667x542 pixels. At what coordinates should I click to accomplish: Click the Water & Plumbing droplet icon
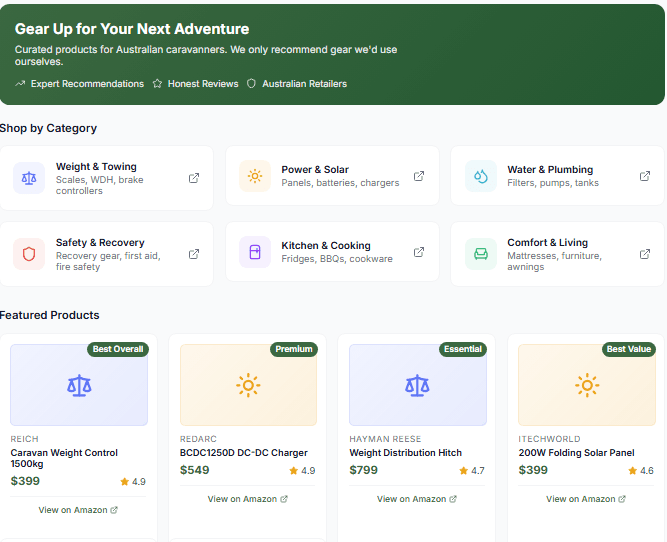coord(481,176)
